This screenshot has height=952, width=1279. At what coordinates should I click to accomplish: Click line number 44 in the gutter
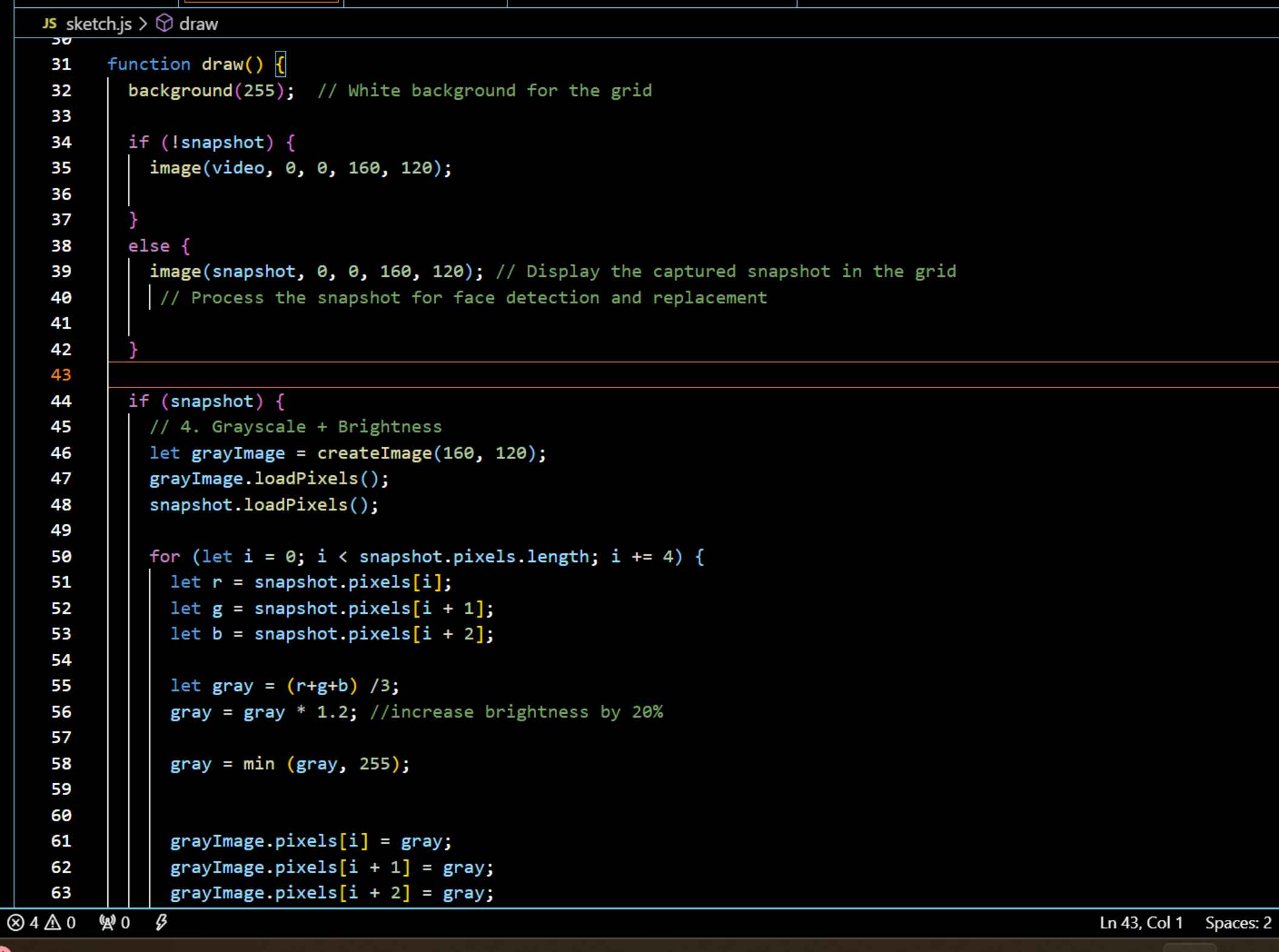pyautogui.click(x=61, y=401)
